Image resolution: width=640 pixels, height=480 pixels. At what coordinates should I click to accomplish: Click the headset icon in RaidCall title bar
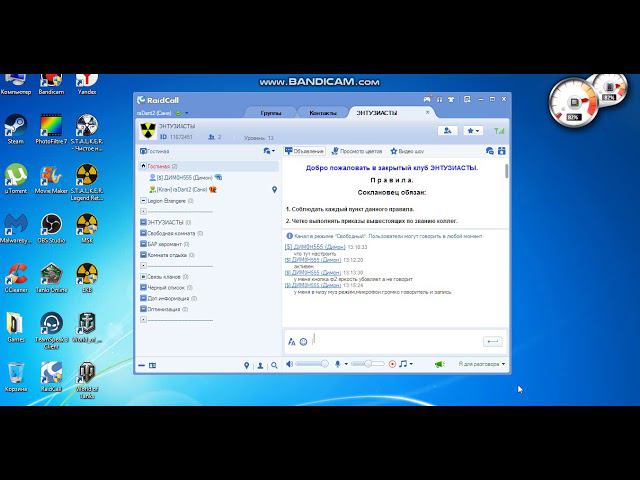tap(440, 99)
